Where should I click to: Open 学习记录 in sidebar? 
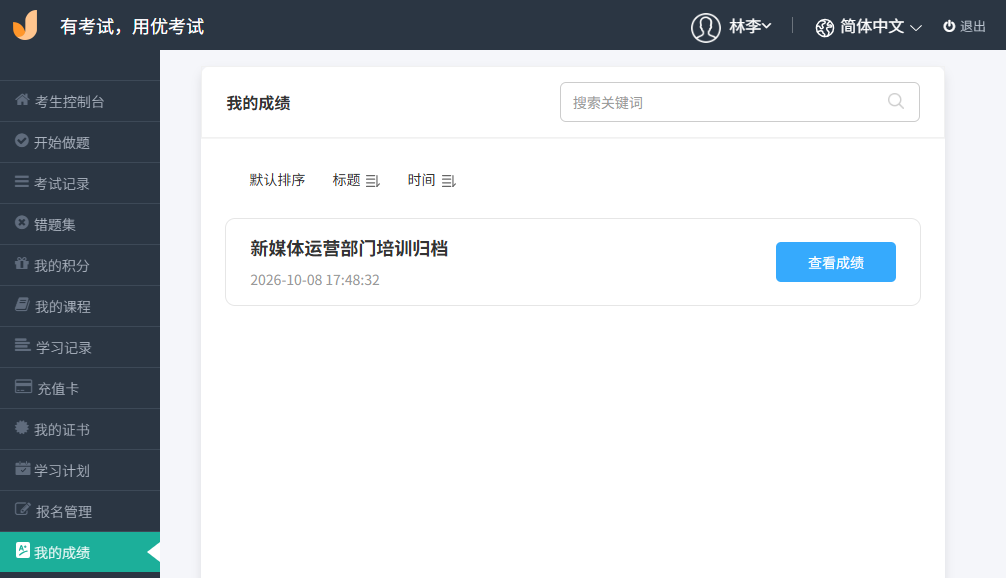[x=80, y=348]
